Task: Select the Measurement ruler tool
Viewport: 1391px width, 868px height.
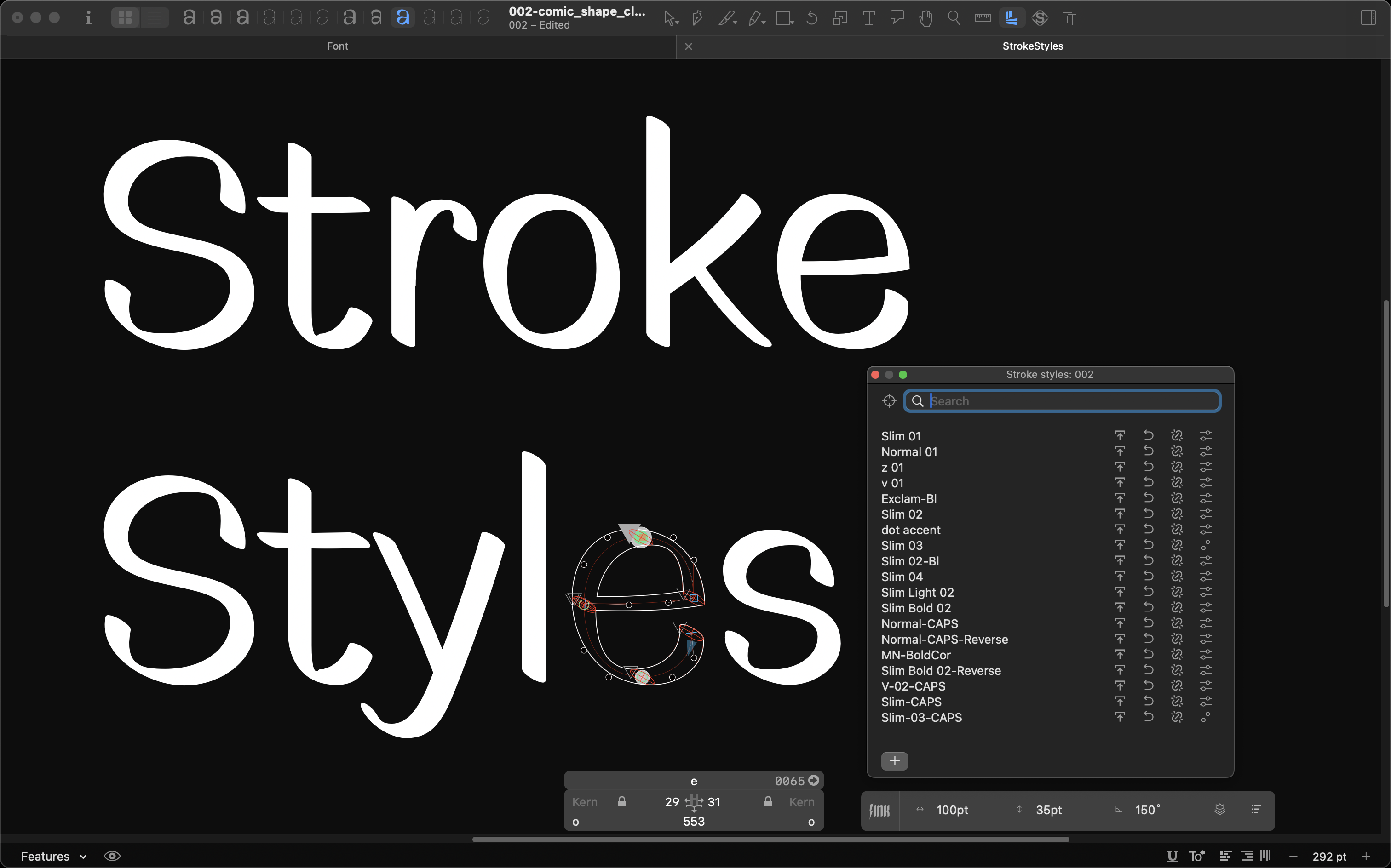Action: [x=983, y=18]
